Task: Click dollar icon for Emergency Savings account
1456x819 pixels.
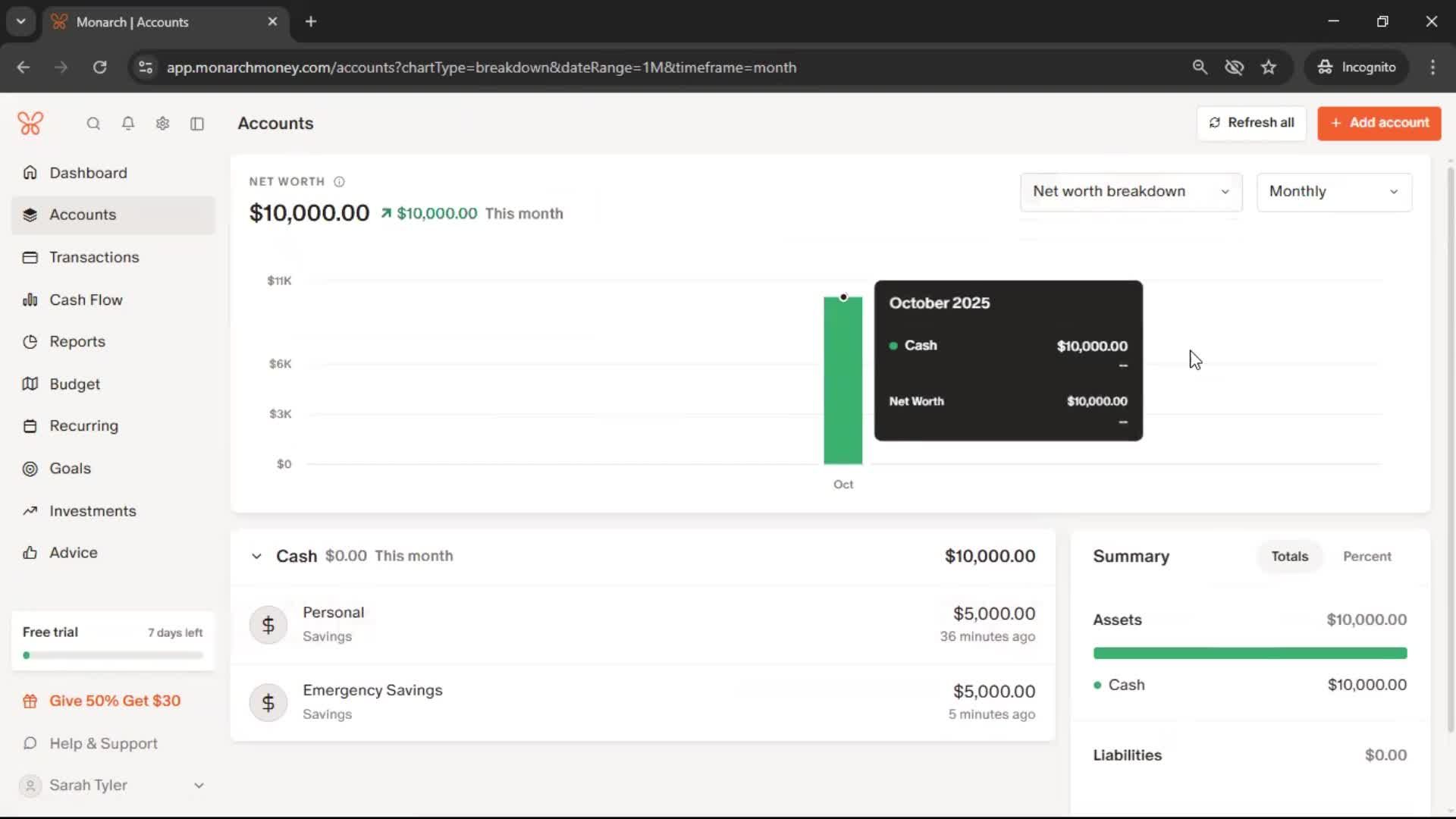Action: 268,703
